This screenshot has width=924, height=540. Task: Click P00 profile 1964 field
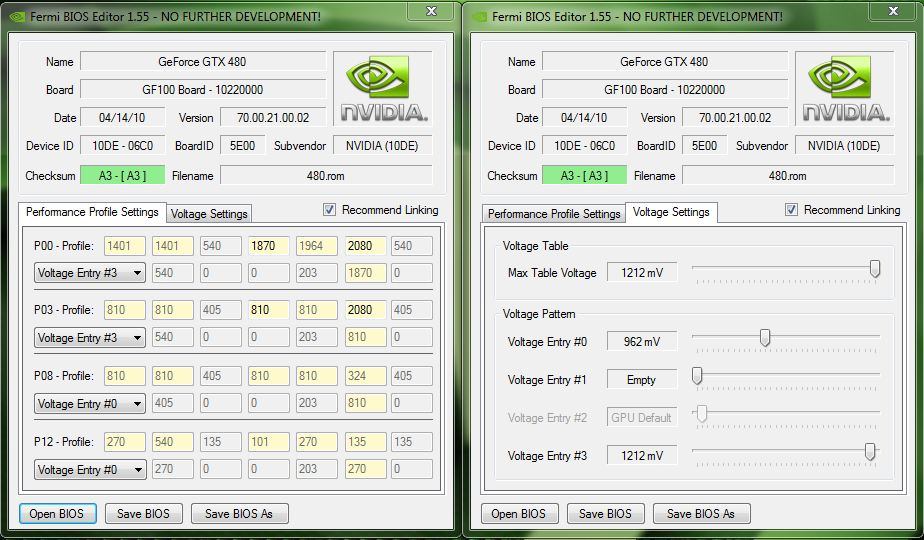coord(317,246)
